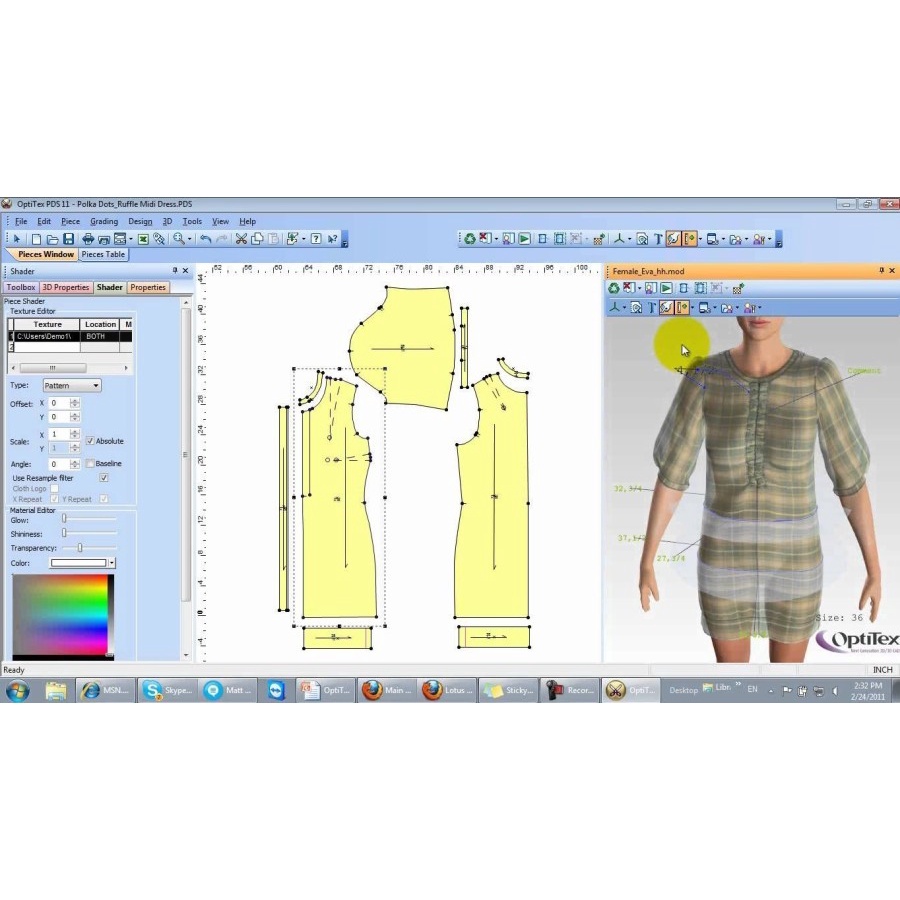Expand the page setup icon dropdown arrow
Viewport: 900px width, 900px height.
tap(130, 239)
